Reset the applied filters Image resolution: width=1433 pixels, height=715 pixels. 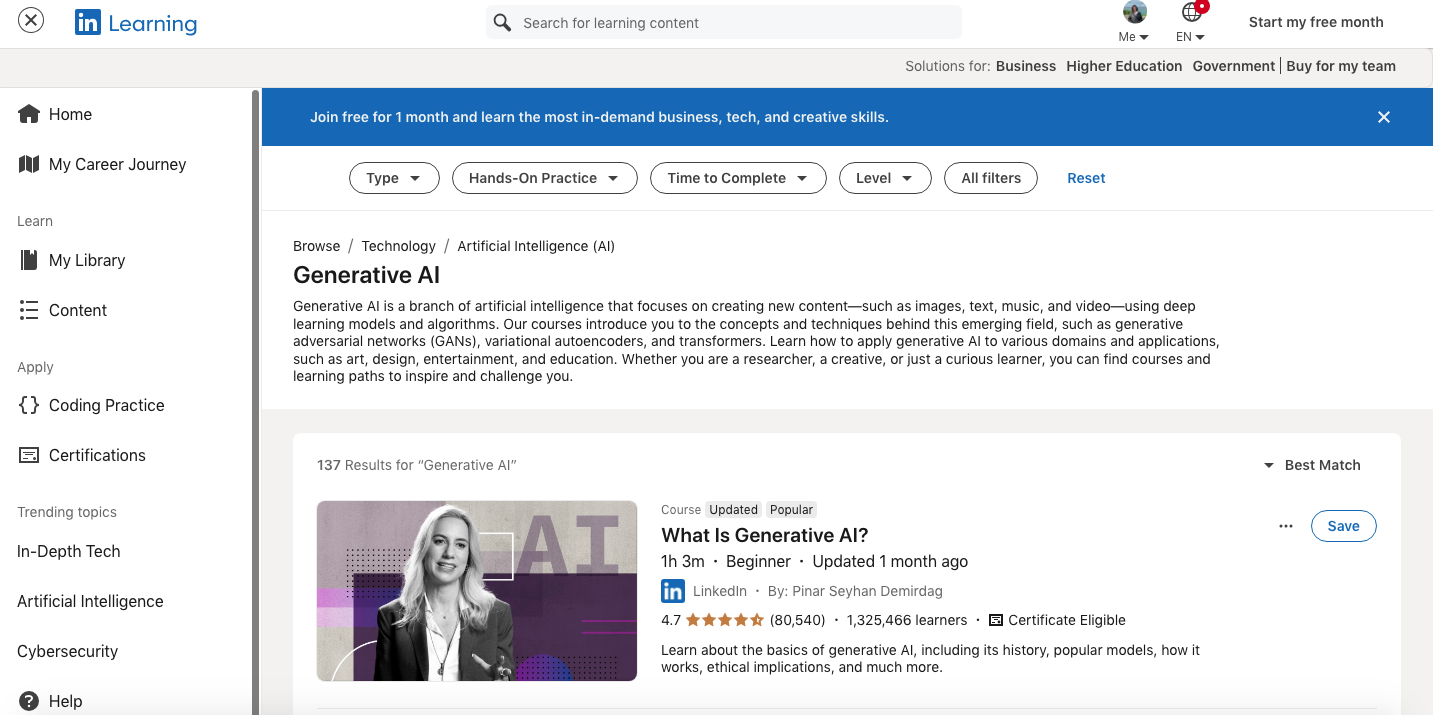click(1086, 178)
